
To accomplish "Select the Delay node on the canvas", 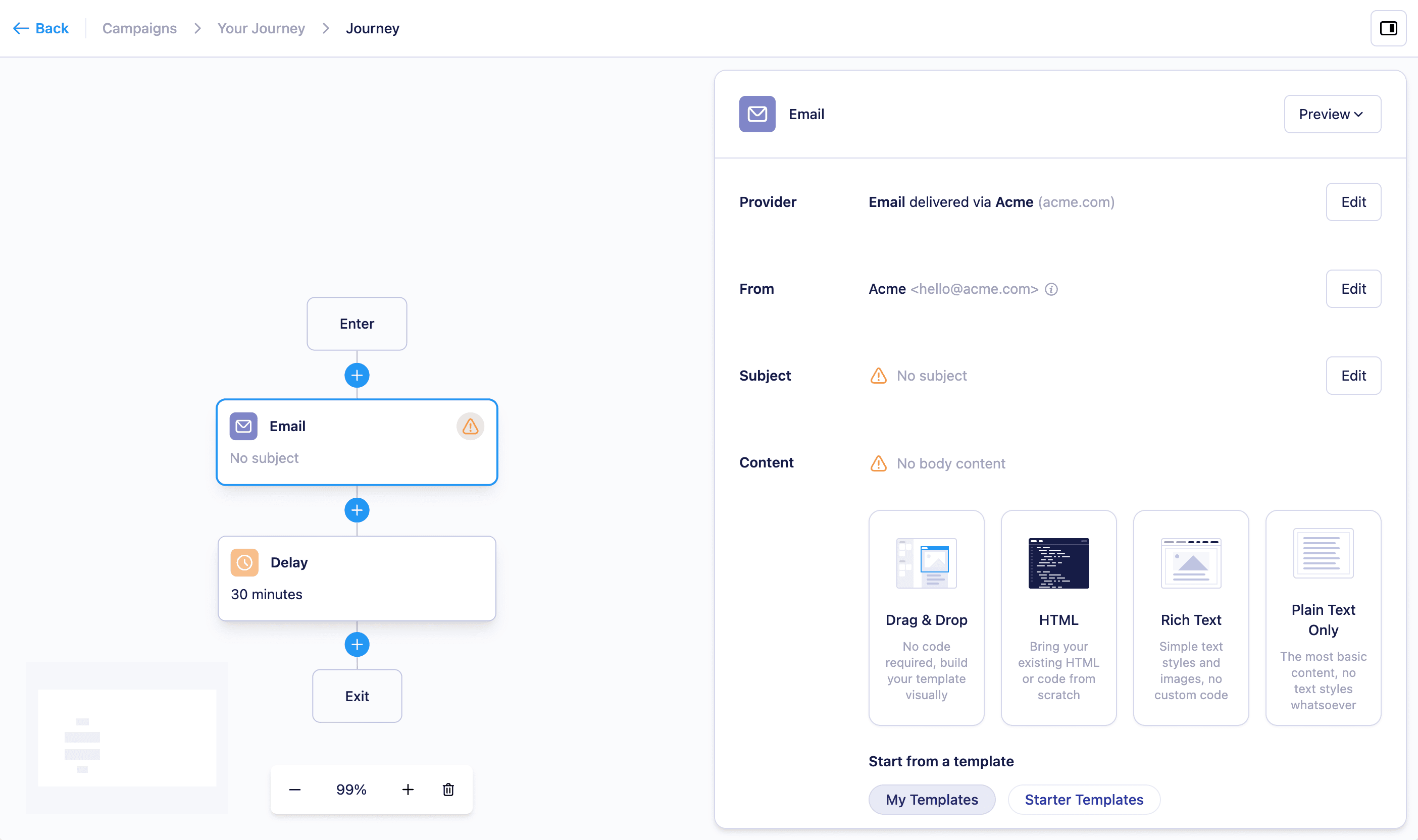I will (x=357, y=578).
